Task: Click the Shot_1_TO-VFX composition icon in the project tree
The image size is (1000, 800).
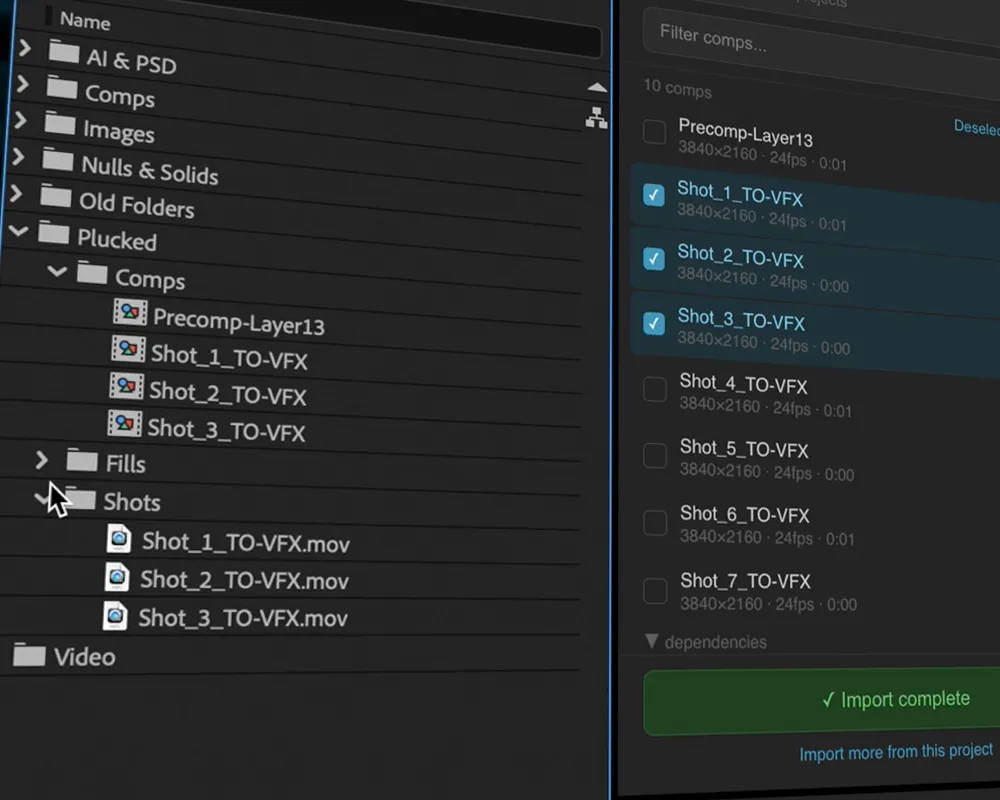Action: (128, 348)
